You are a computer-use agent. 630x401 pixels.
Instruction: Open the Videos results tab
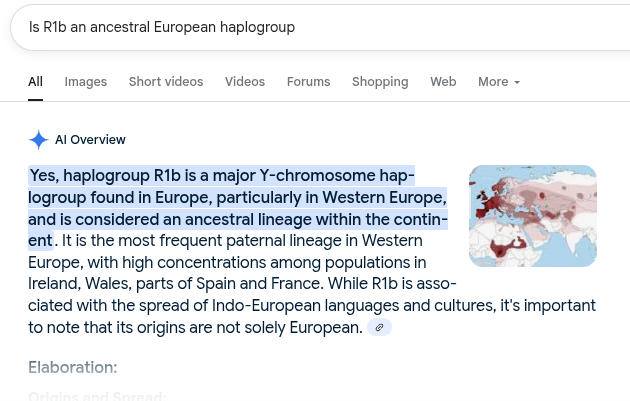[244, 82]
